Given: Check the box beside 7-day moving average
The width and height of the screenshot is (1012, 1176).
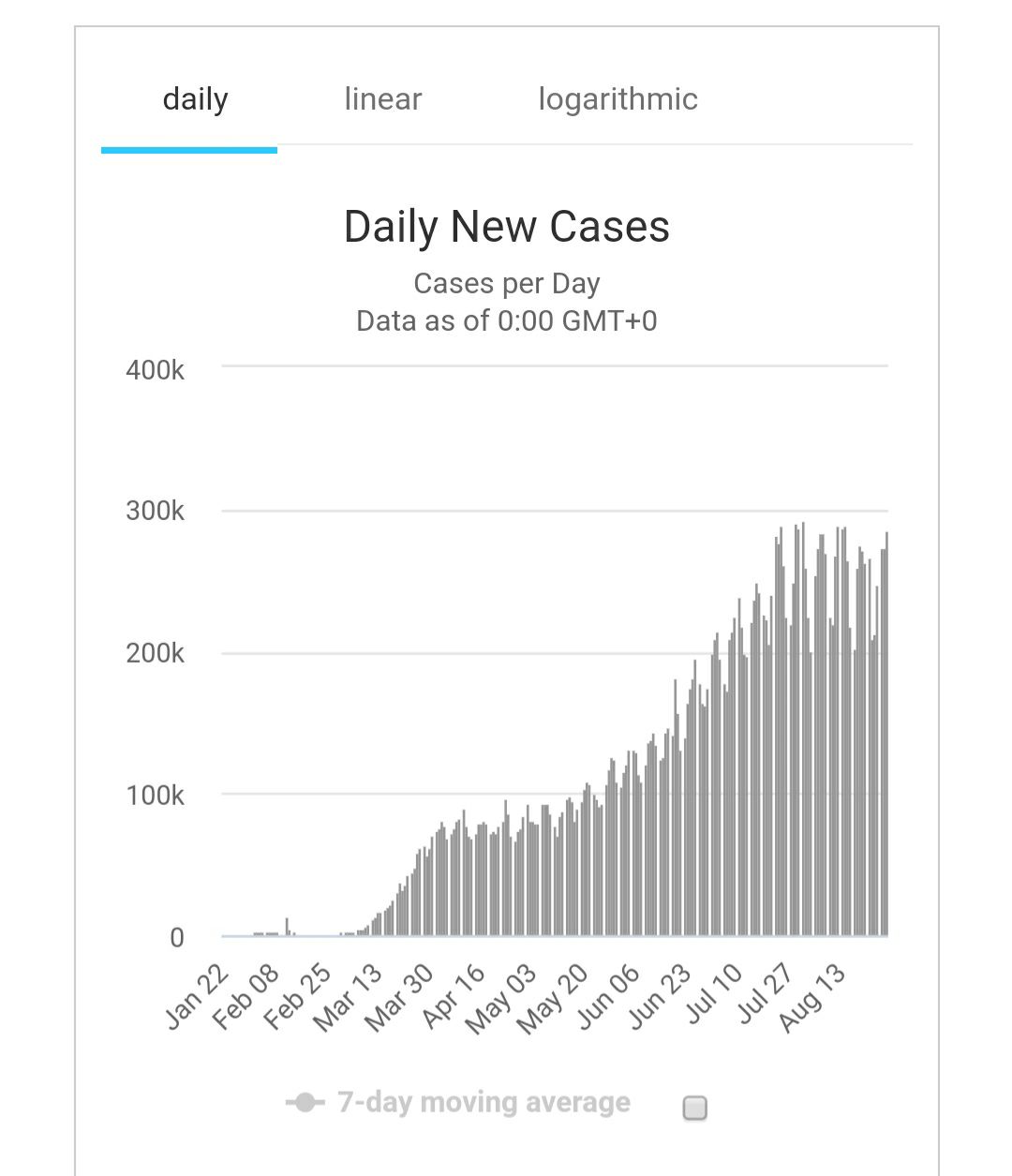Looking at the screenshot, I should 694,1109.
